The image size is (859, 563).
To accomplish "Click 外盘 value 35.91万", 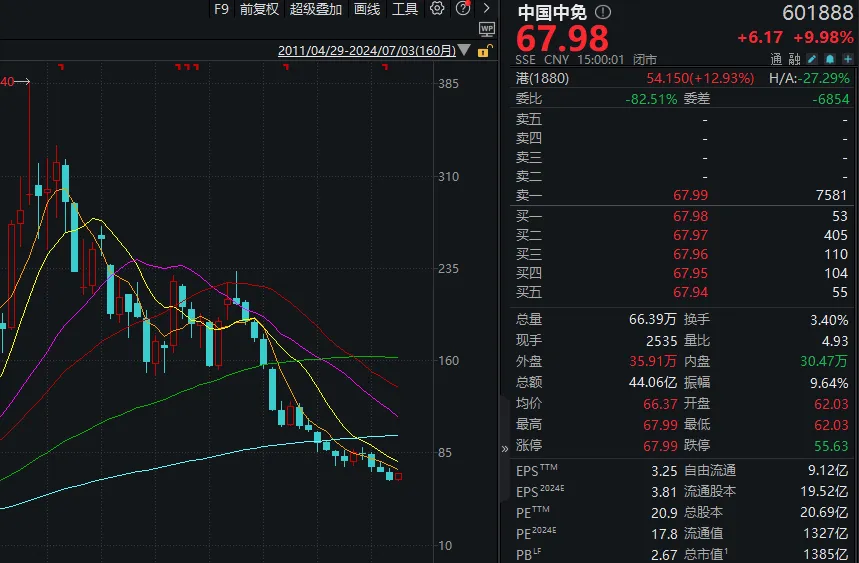I will point(652,361).
